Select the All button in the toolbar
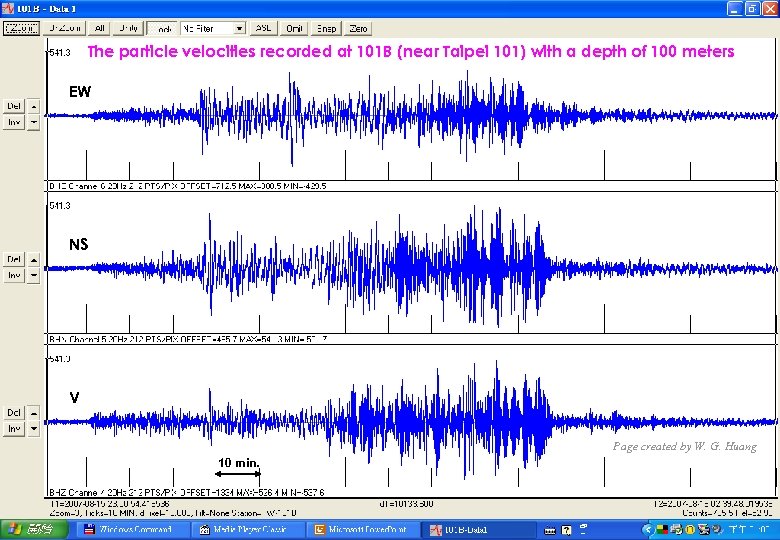780x540 pixels. 99,28
